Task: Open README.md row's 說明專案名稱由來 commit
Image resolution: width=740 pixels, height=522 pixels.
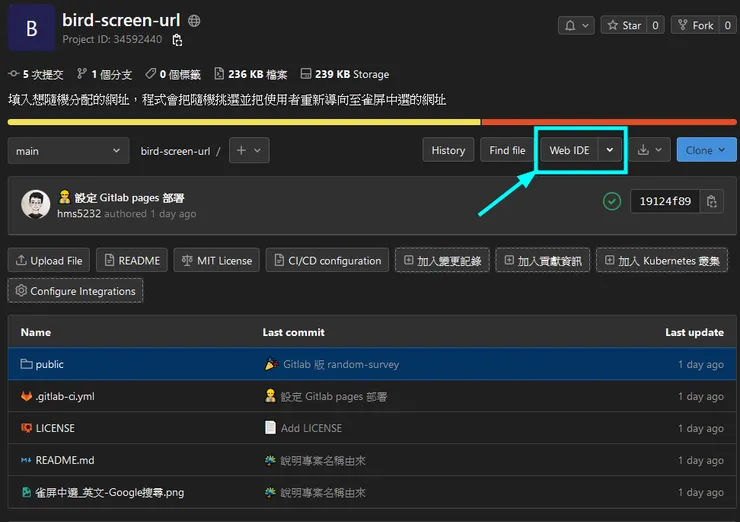Action: click(323, 460)
